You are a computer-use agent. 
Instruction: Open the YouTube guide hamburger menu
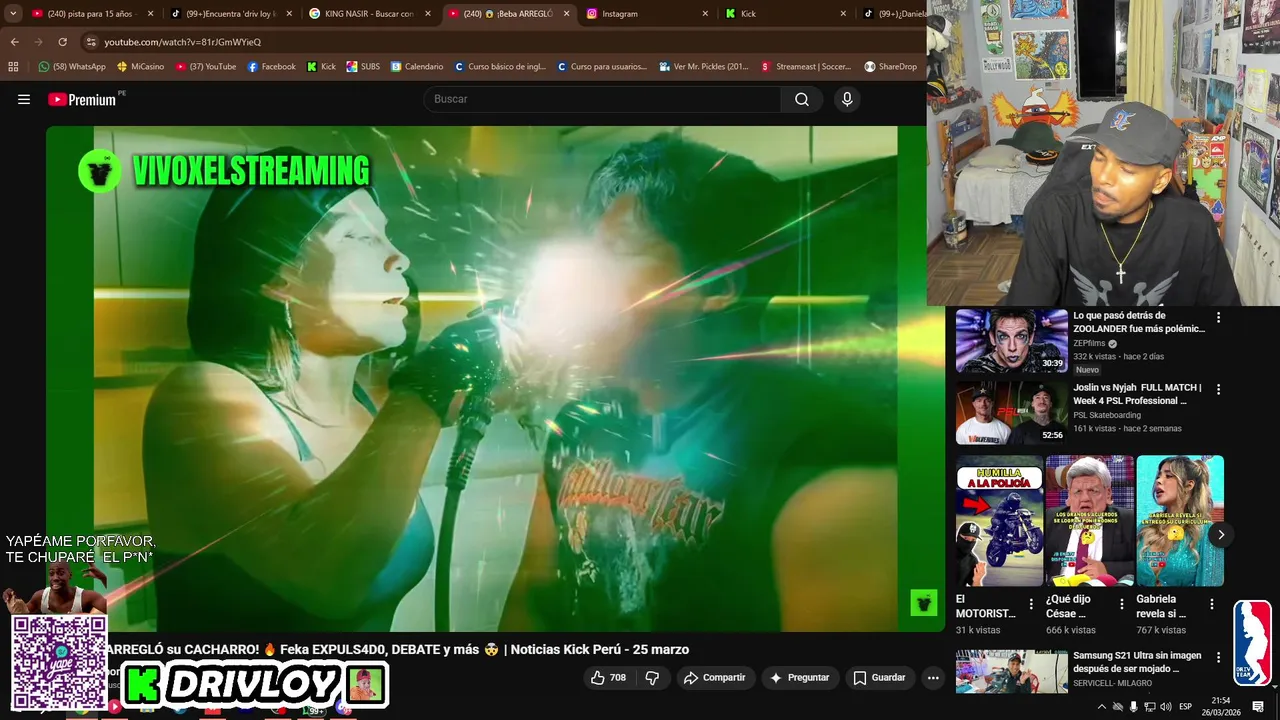(x=24, y=99)
